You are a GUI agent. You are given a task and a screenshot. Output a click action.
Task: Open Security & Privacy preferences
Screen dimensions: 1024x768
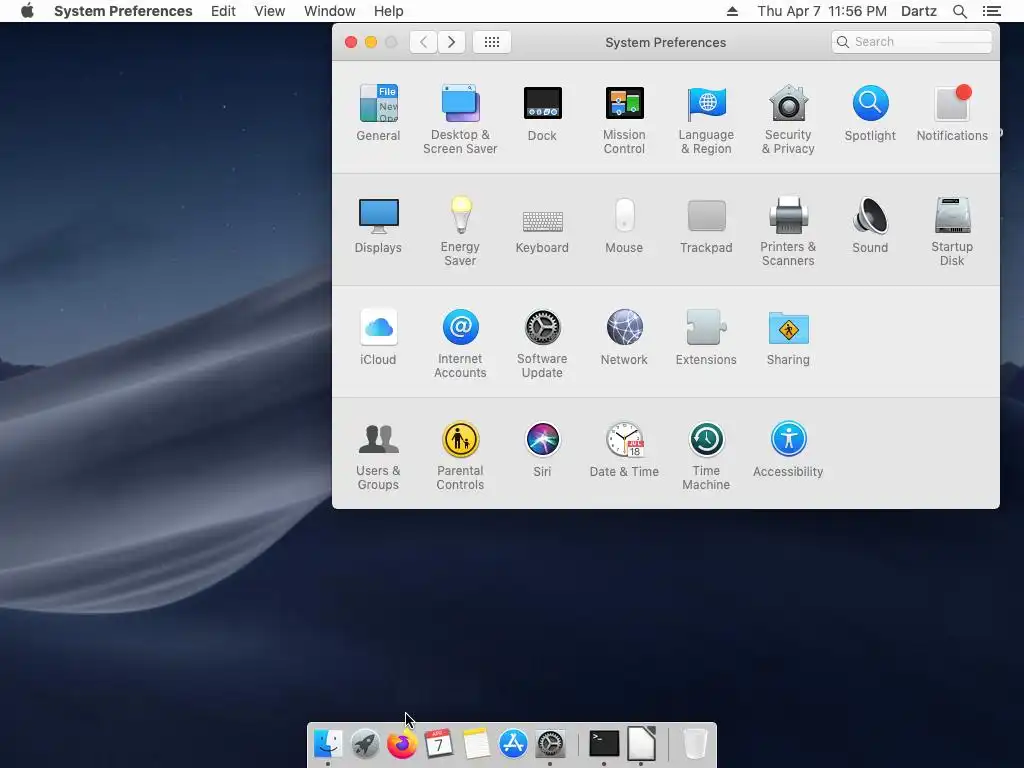[788, 119]
